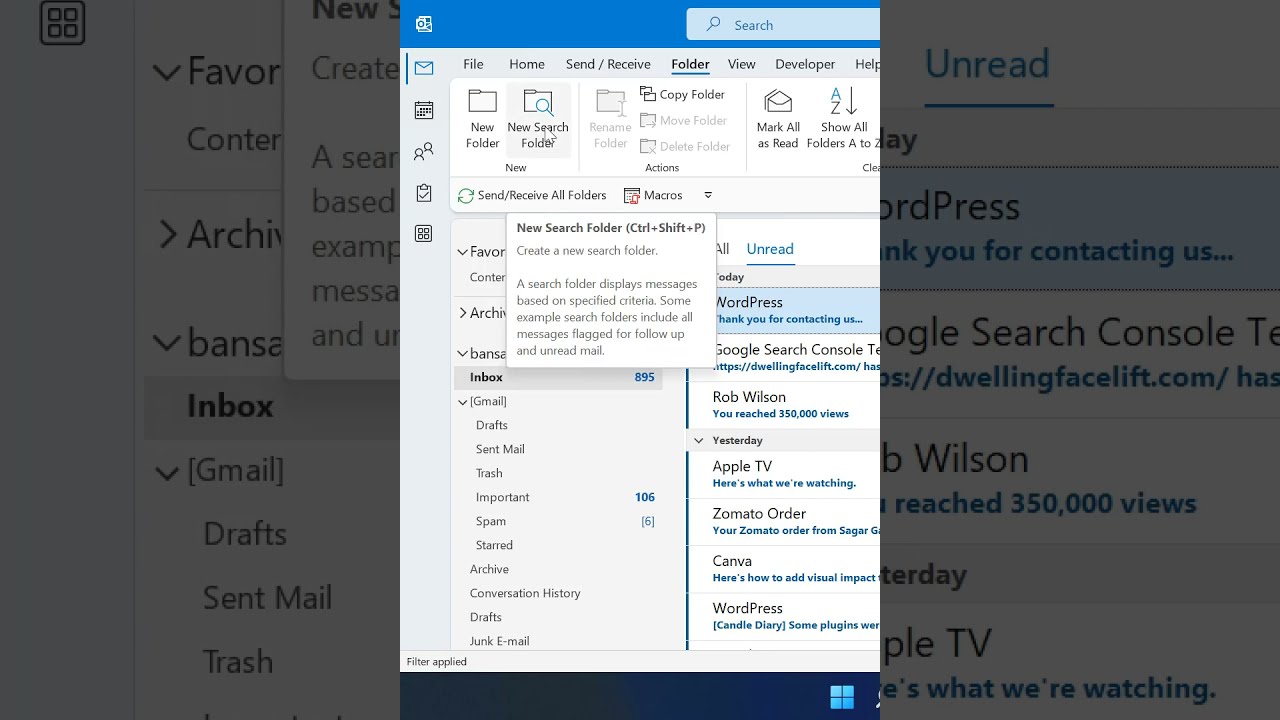Click the New Folder ribbon button

coord(482,119)
